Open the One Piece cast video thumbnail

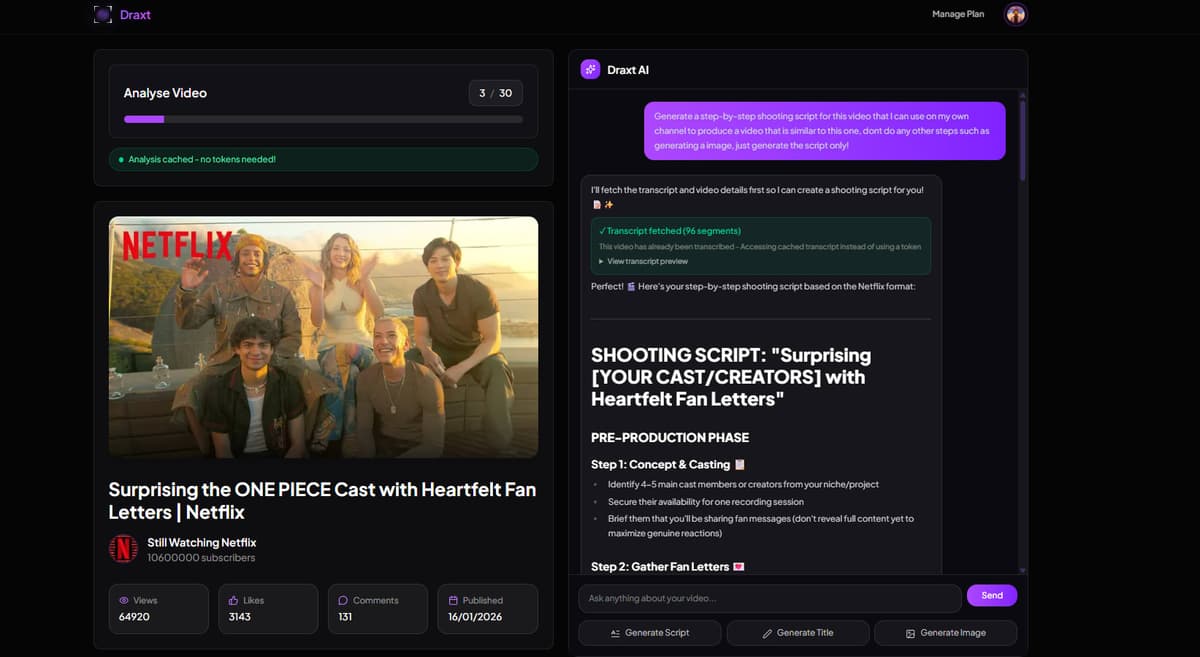(323, 337)
